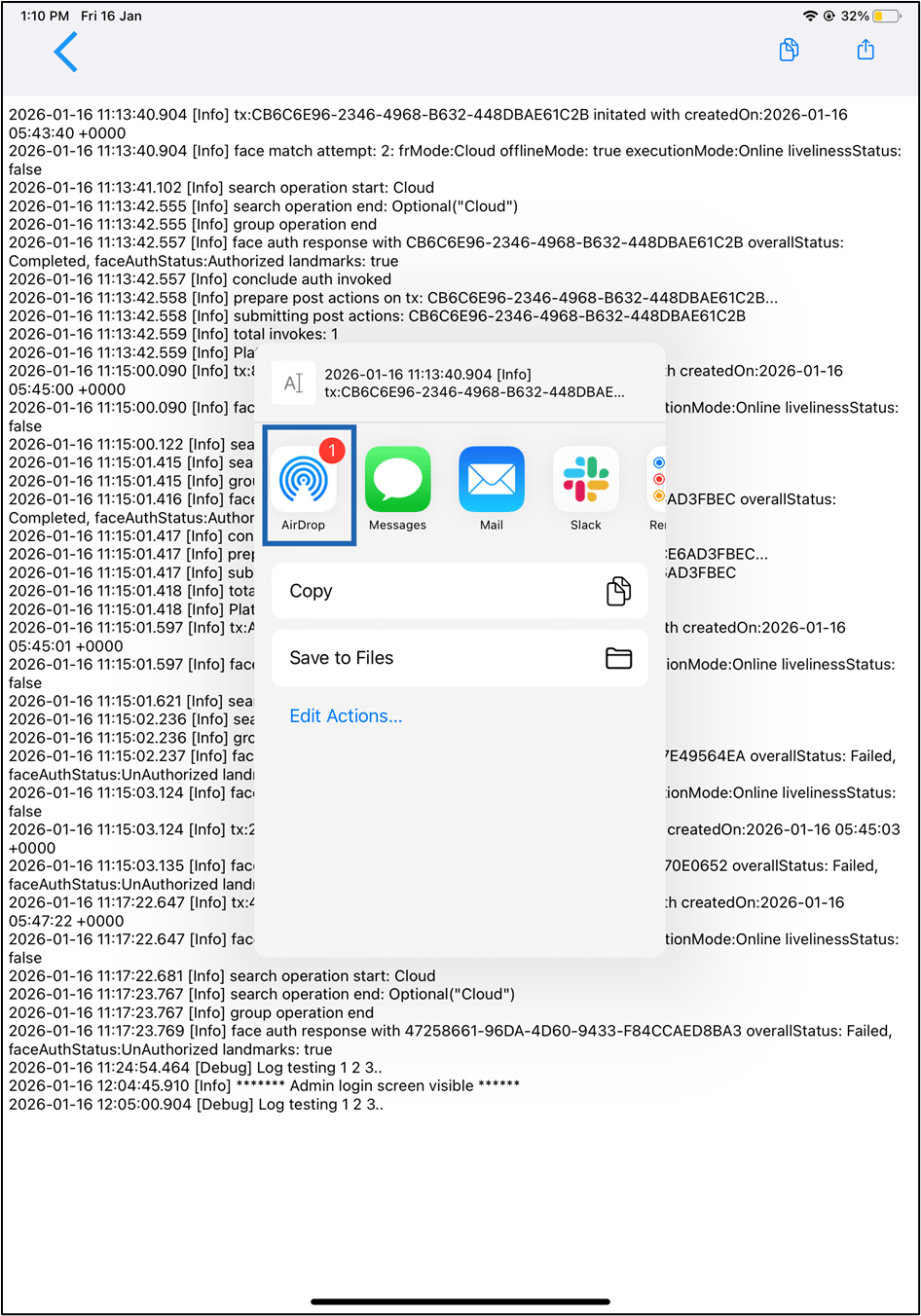Viewport: 921px width, 1316px height.
Task: Tap the home indicator bar at the bottom
Action: (x=460, y=1301)
